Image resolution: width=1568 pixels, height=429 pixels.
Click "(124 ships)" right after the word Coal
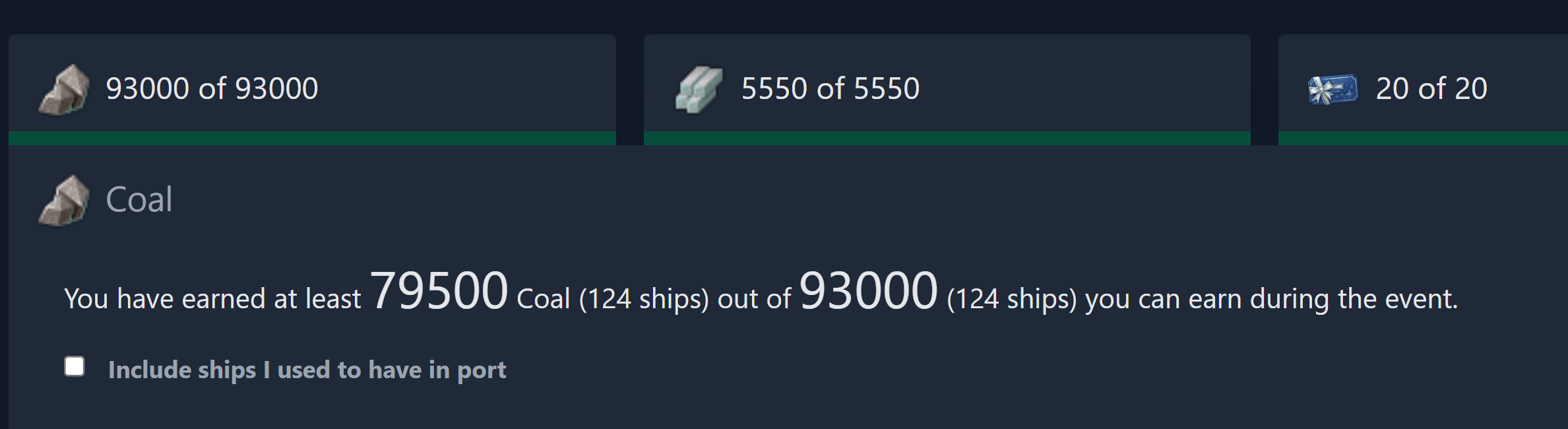pyautogui.click(x=644, y=300)
